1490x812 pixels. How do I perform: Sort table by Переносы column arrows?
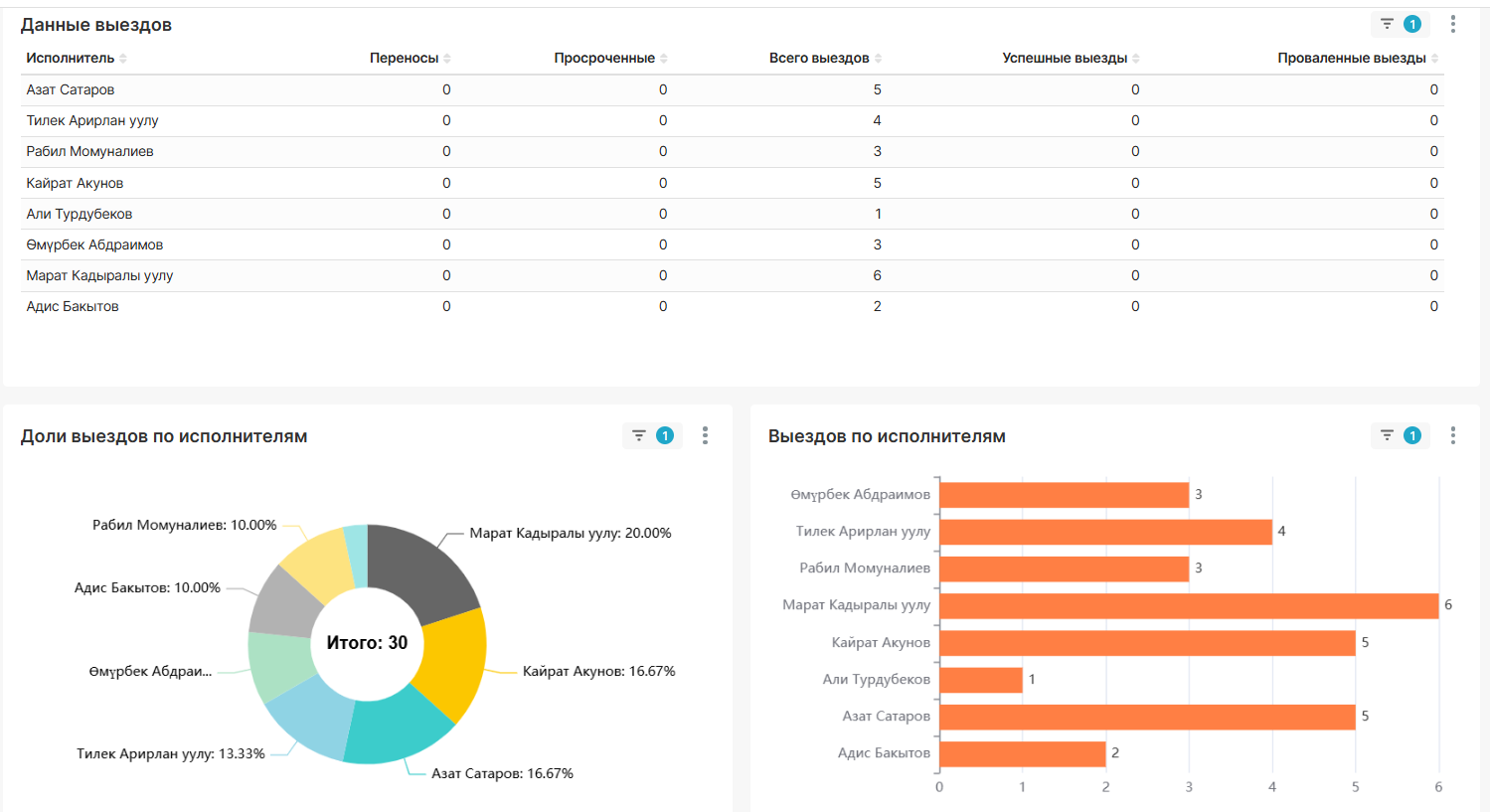click(x=447, y=59)
